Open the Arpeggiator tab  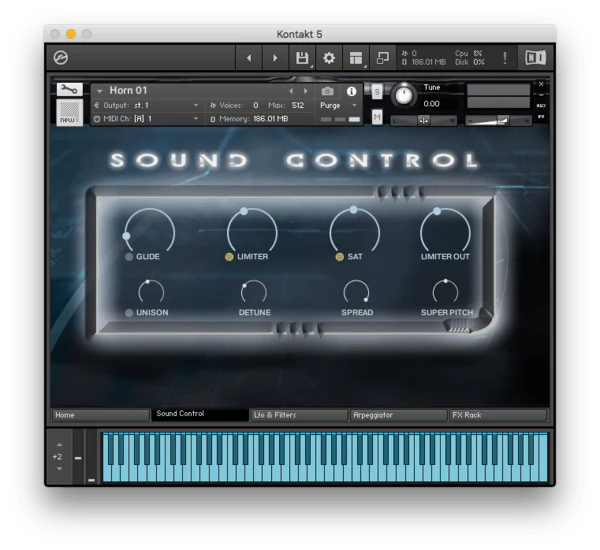coord(398,415)
